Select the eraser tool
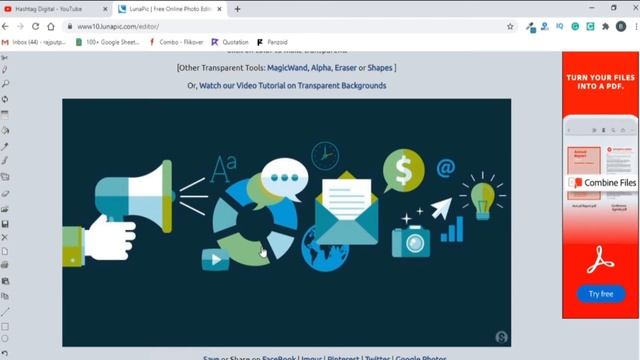Viewport: 640px width, 360px height. 5,193
